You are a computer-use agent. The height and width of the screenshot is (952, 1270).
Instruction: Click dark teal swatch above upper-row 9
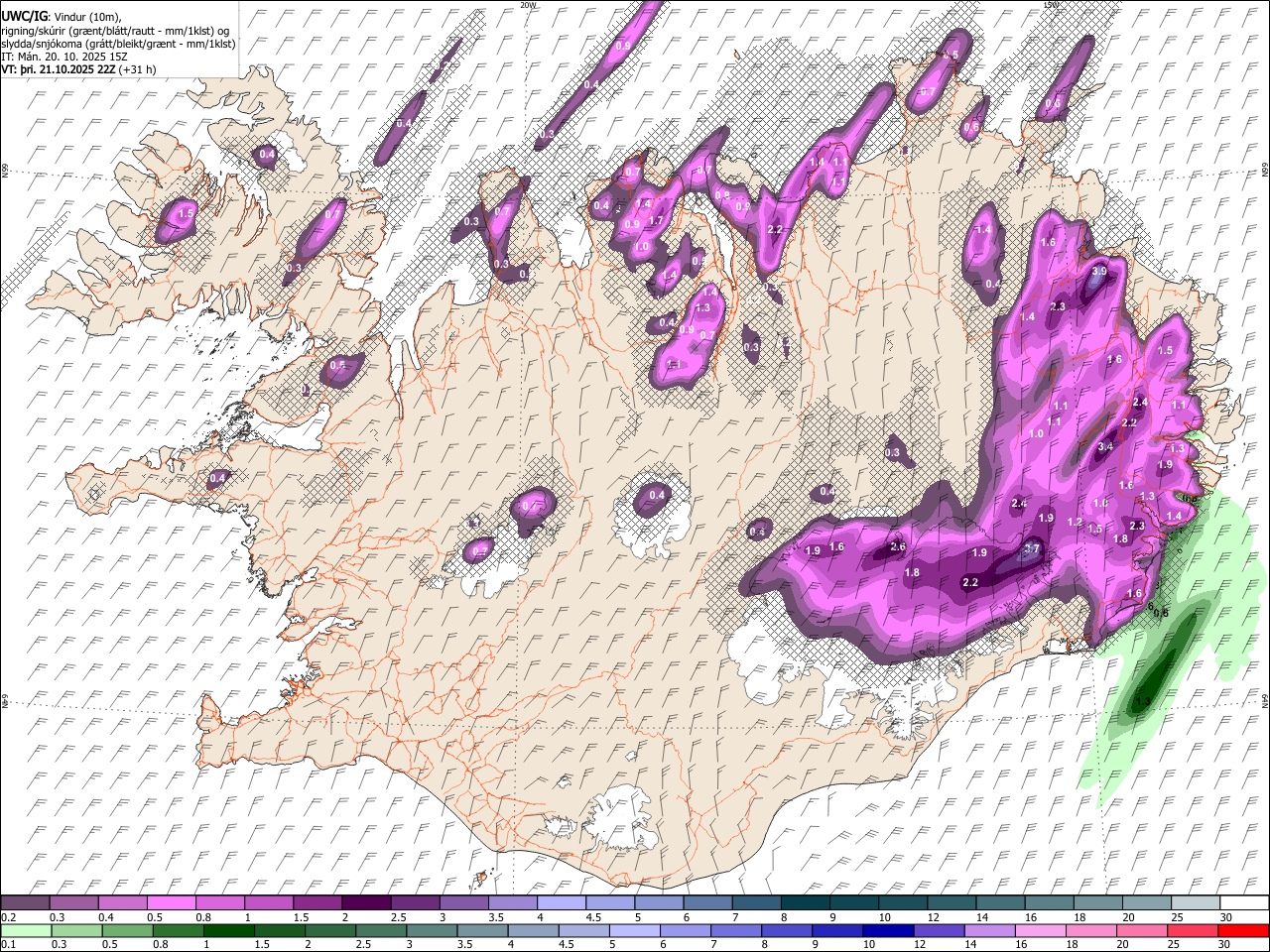(x=853, y=903)
